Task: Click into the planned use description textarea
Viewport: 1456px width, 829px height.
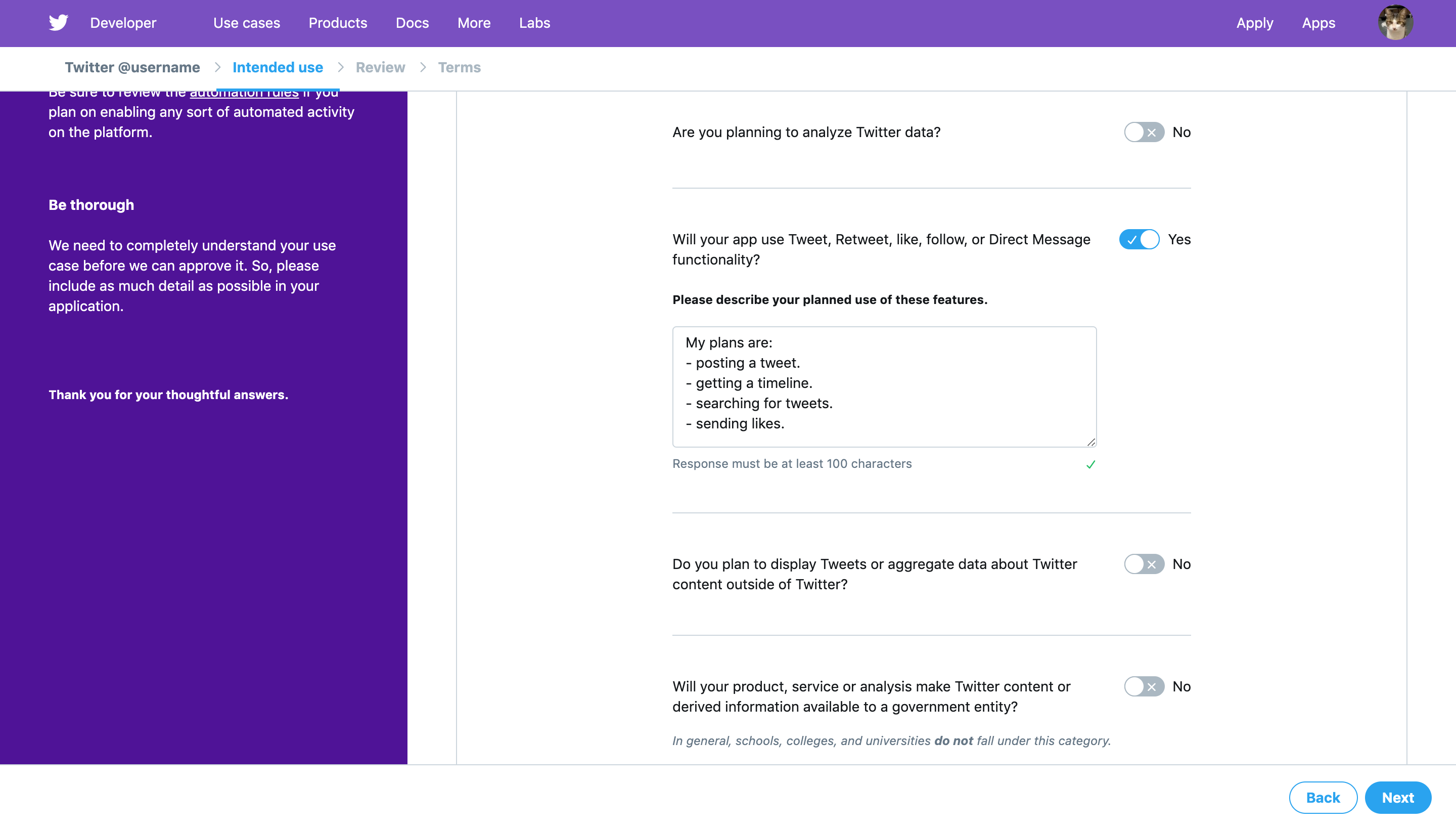Action: (884, 386)
